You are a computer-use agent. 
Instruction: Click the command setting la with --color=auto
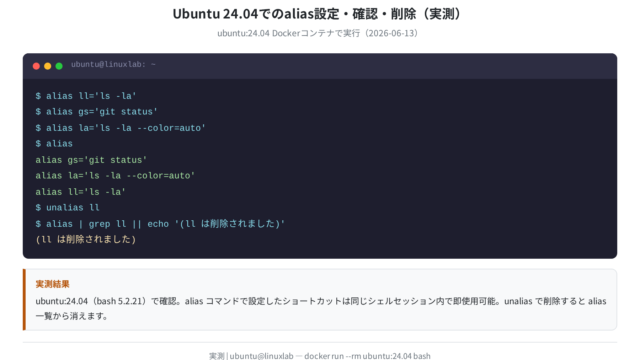click(x=120, y=128)
